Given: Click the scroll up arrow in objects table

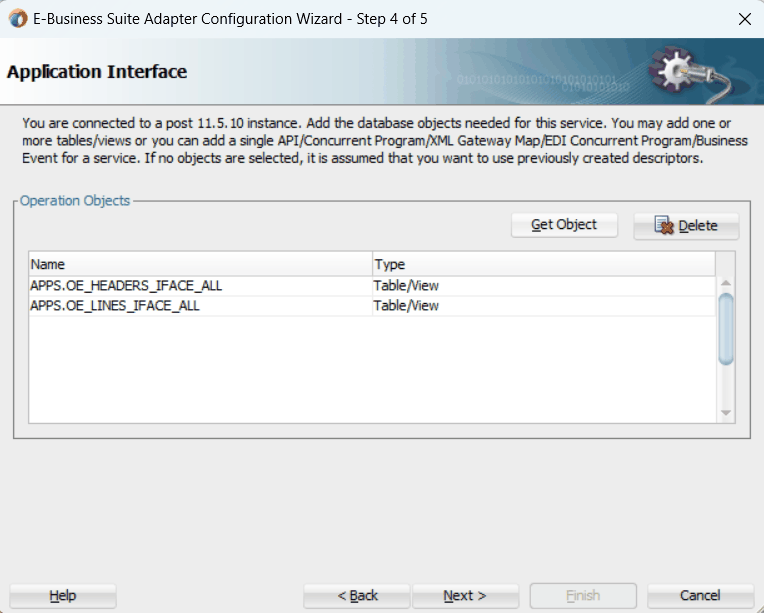Looking at the screenshot, I should [726, 283].
